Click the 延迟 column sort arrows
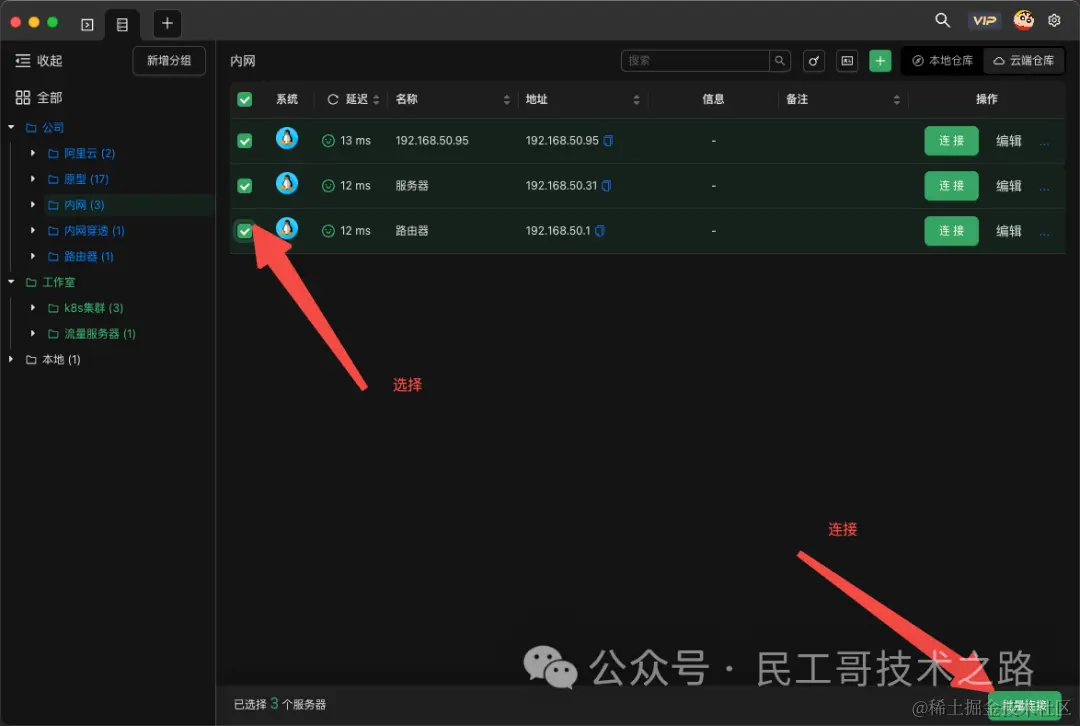The image size is (1080, 726). 375,99
